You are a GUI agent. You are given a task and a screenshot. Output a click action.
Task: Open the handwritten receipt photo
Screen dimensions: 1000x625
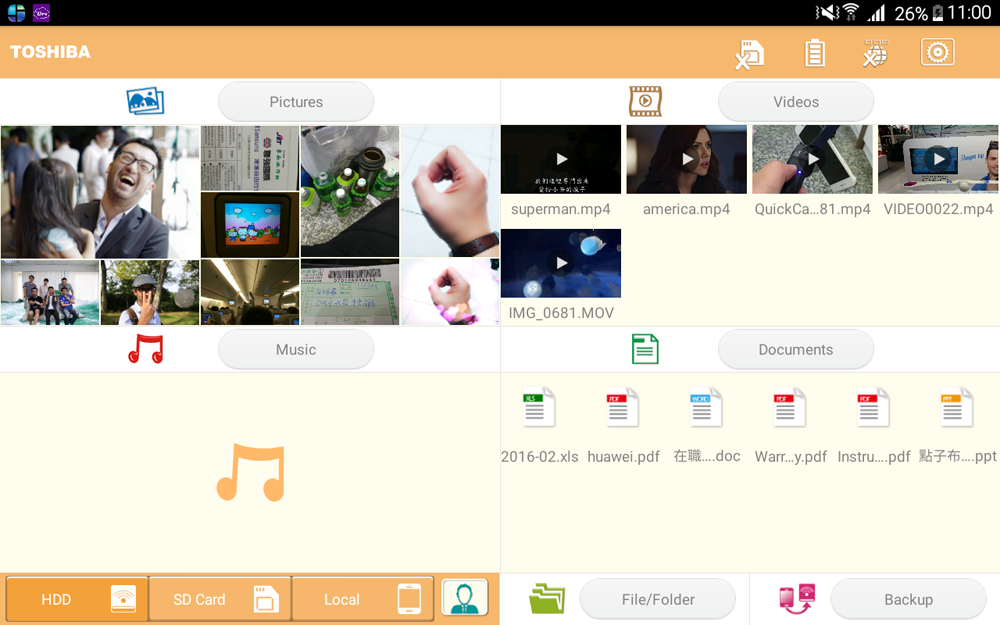pyautogui.click(x=350, y=292)
